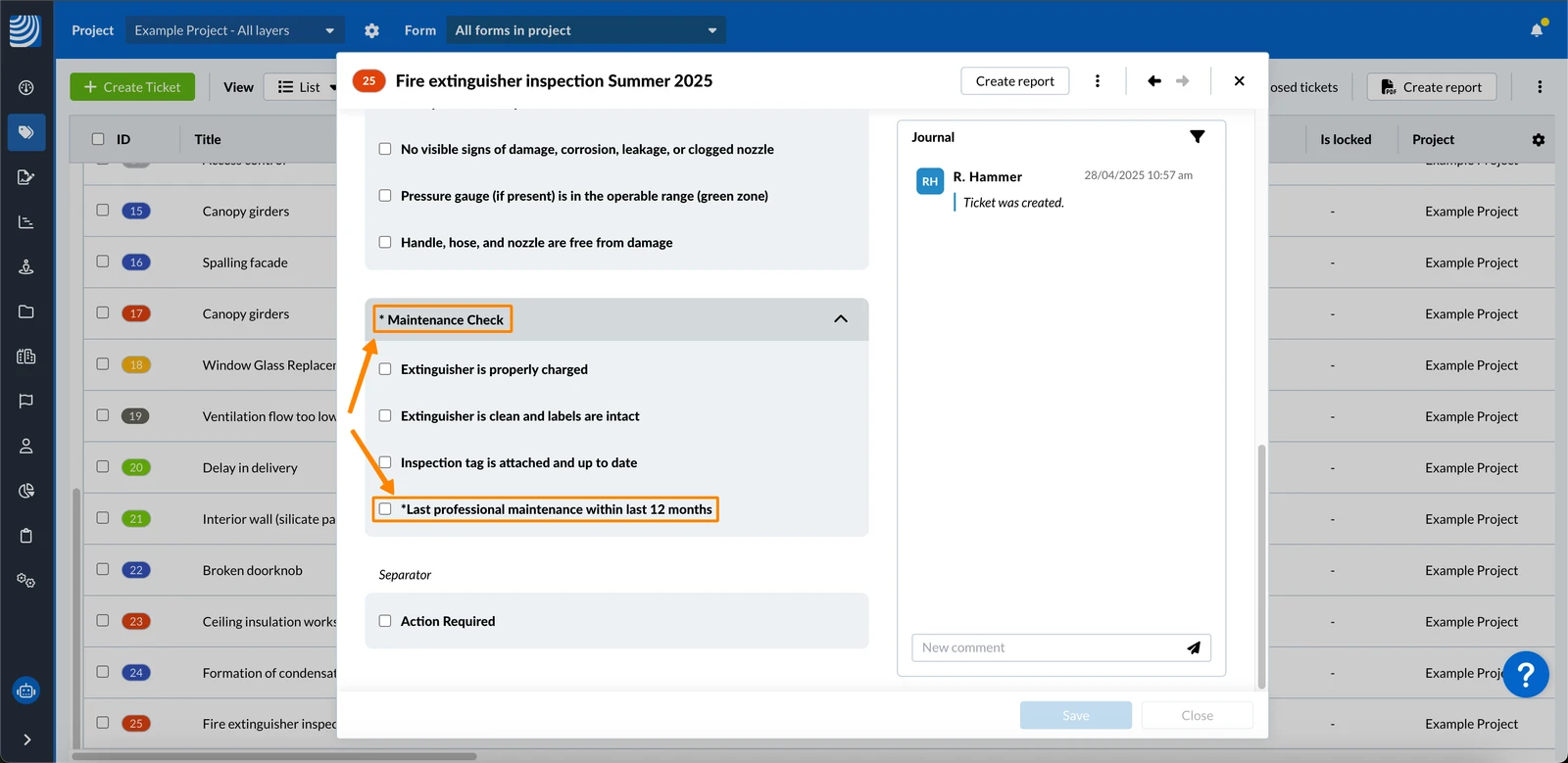Check 'Last professional maintenance within last 12 months'

[385, 509]
